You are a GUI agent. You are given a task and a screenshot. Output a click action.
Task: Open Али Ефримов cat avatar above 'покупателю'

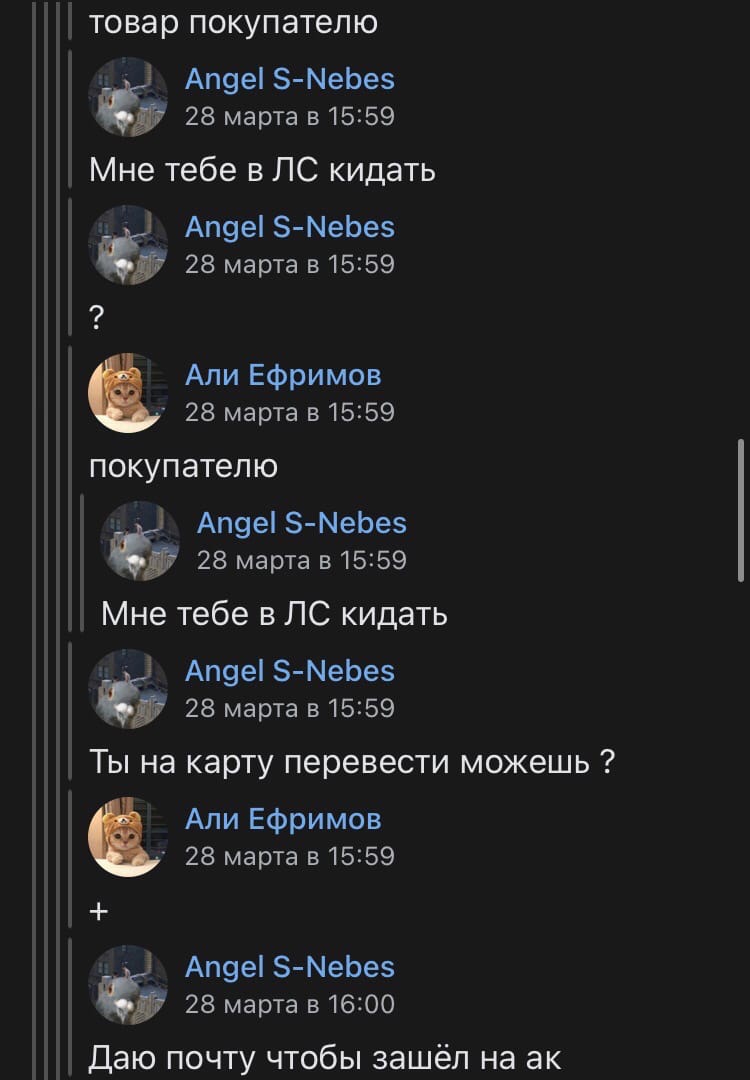[128, 393]
